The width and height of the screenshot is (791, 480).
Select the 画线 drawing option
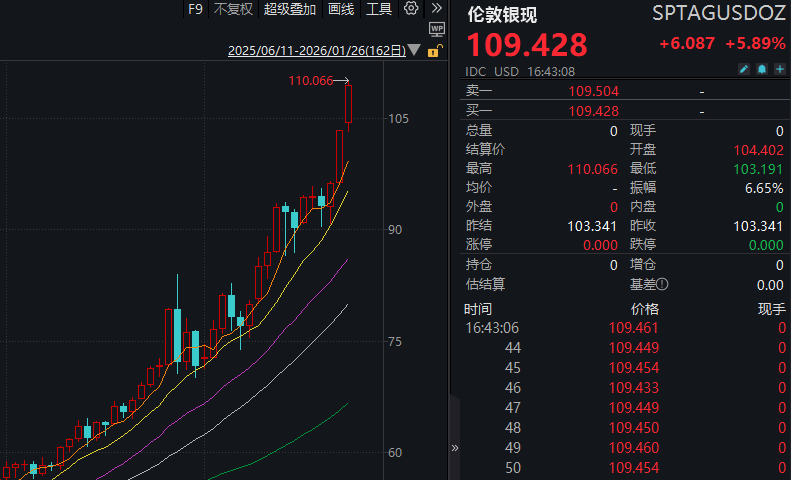[341, 9]
